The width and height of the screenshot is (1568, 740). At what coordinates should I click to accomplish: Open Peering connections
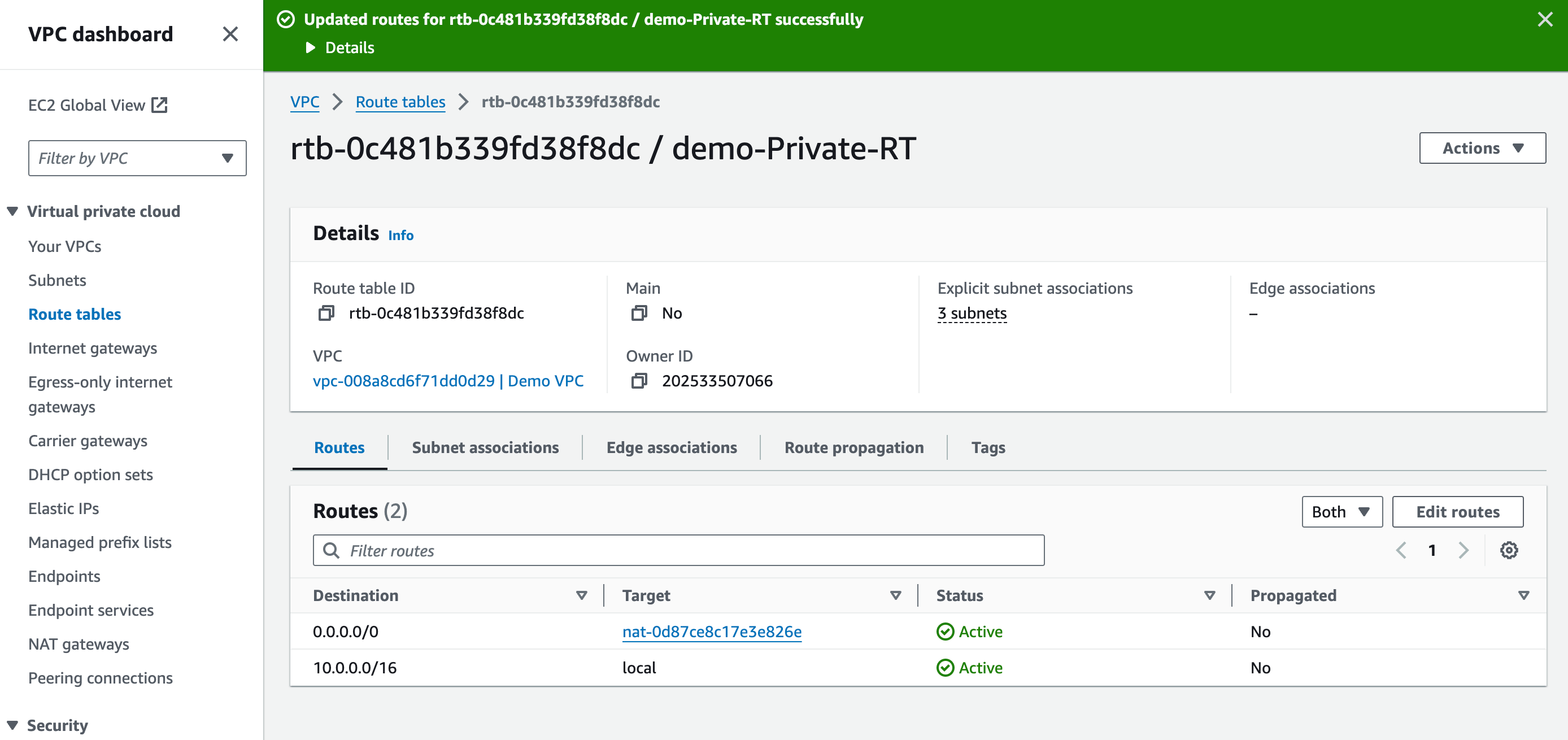101,678
